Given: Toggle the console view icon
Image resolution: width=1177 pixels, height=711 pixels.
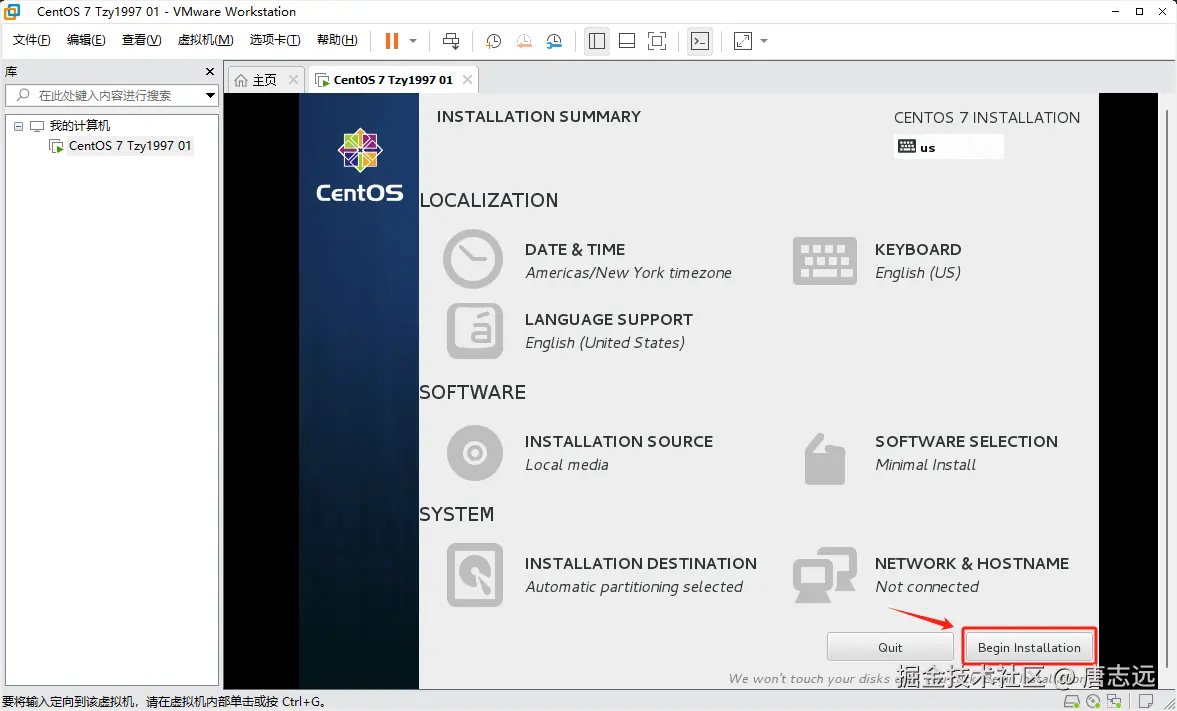Looking at the screenshot, I should tap(700, 41).
